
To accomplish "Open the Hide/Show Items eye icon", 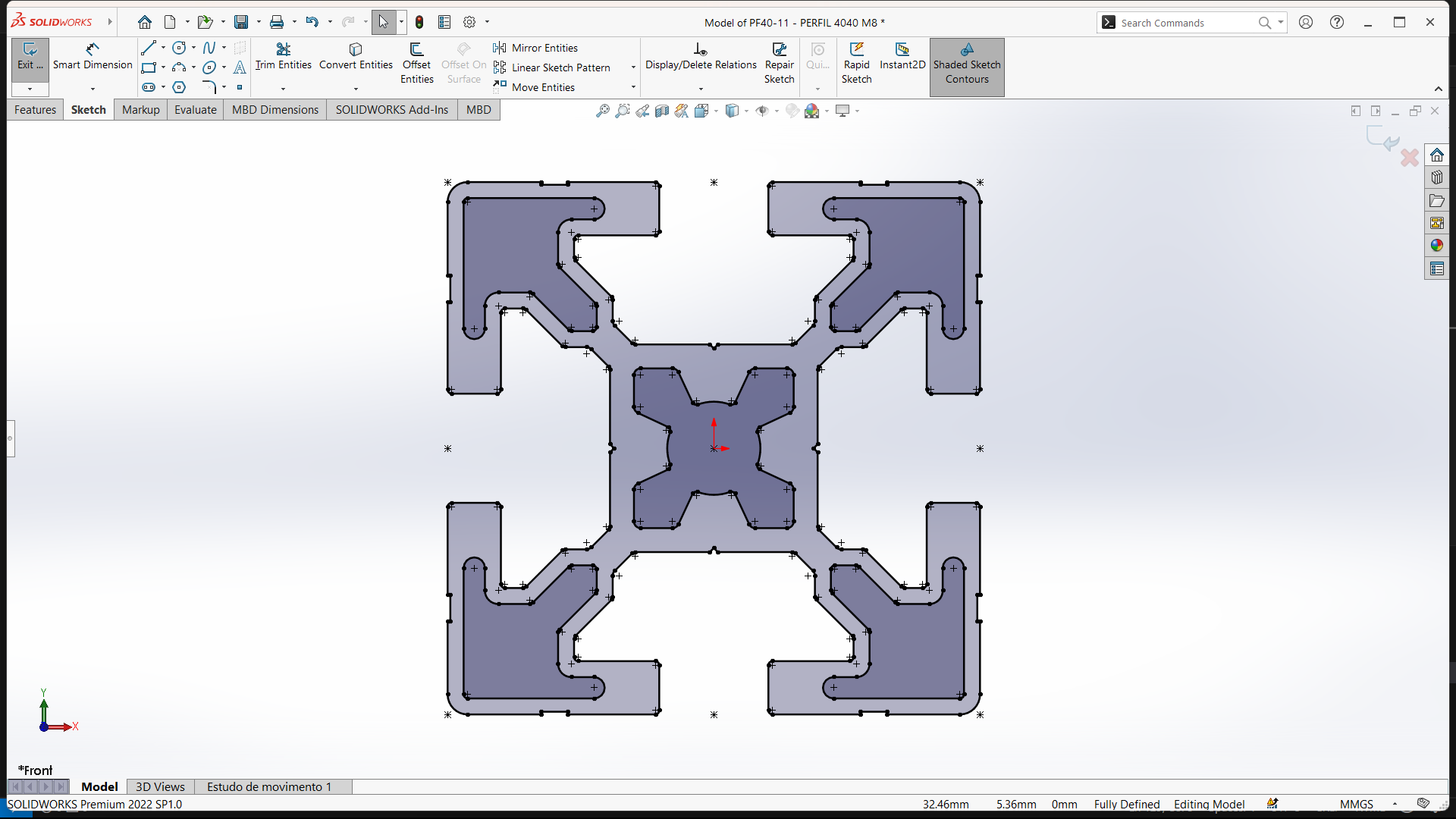I will click(761, 111).
